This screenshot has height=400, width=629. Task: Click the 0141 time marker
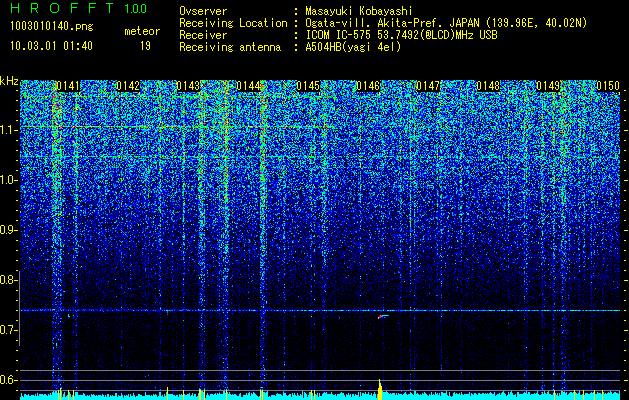(x=68, y=86)
